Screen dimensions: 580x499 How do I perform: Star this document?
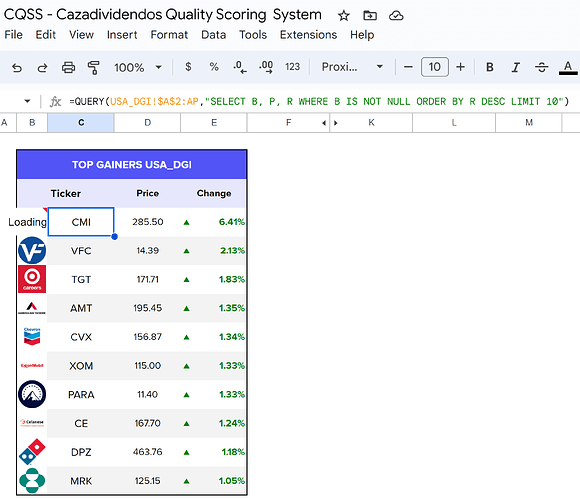pos(344,16)
